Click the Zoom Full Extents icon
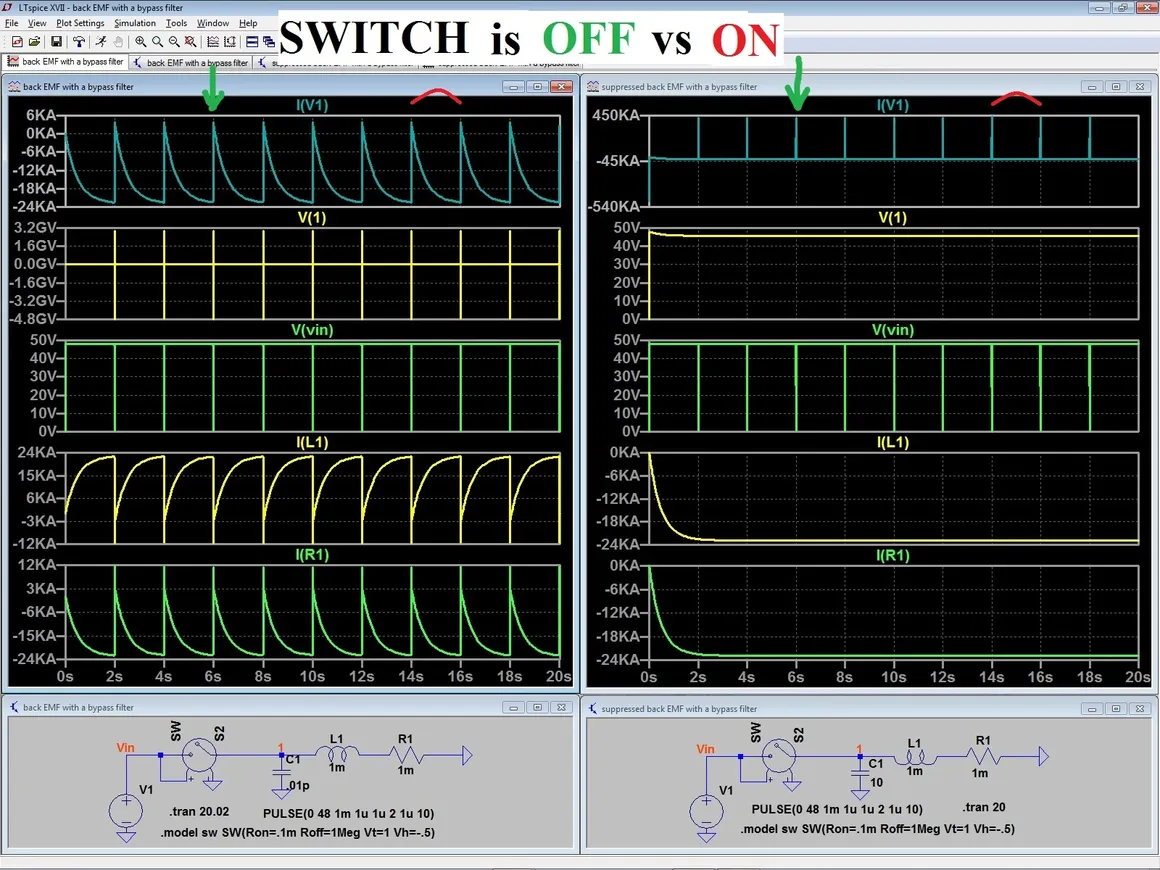 coord(190,42)
